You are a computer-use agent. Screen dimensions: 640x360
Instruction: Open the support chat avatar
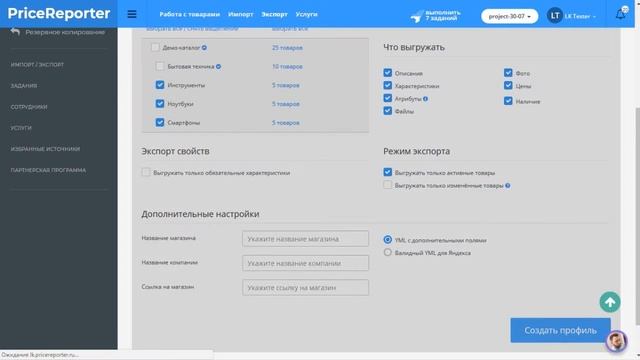[x=616, y=341]
